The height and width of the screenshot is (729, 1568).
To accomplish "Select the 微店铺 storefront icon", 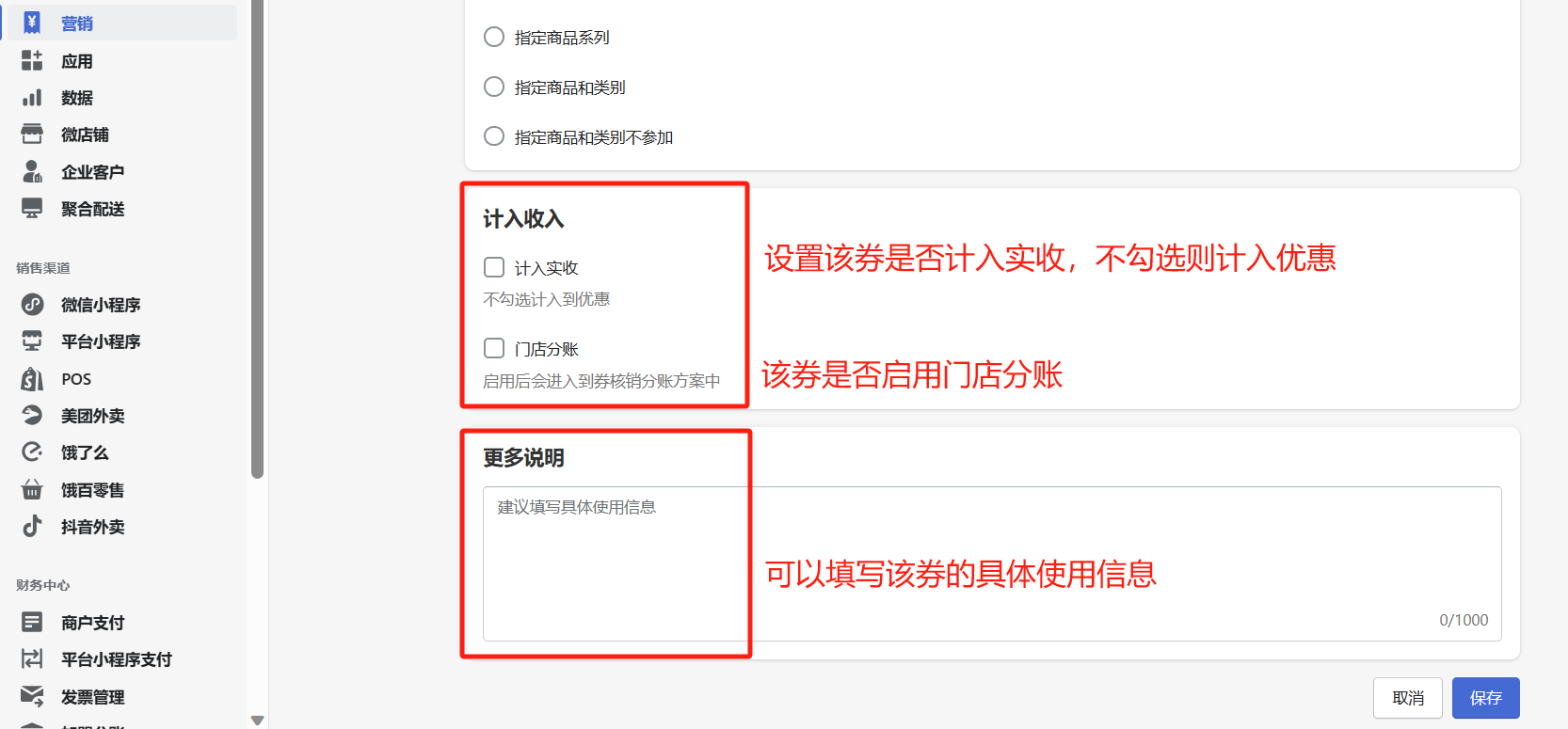I will [x=32, y=135].
